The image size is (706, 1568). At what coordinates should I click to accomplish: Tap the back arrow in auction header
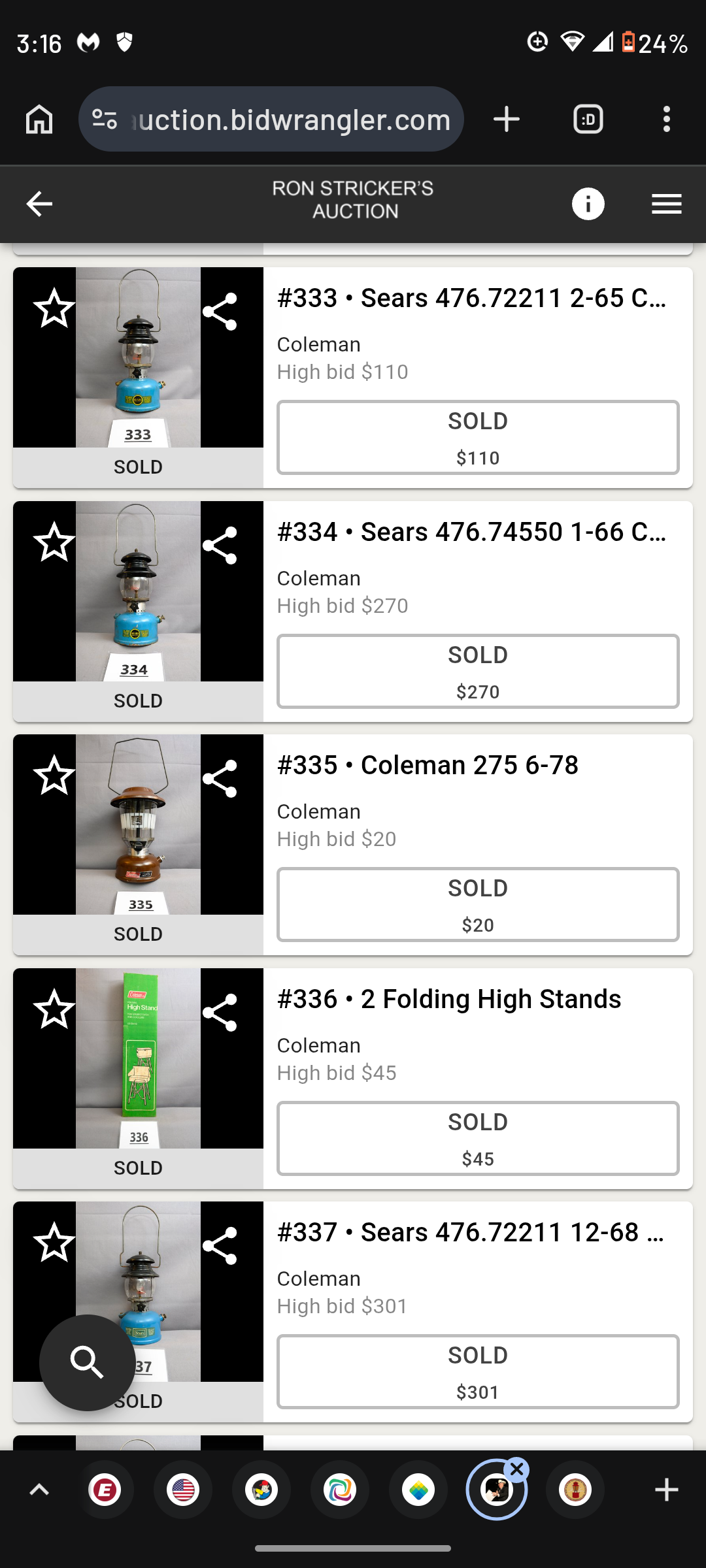pyautogui.click(x=39, y=204)
